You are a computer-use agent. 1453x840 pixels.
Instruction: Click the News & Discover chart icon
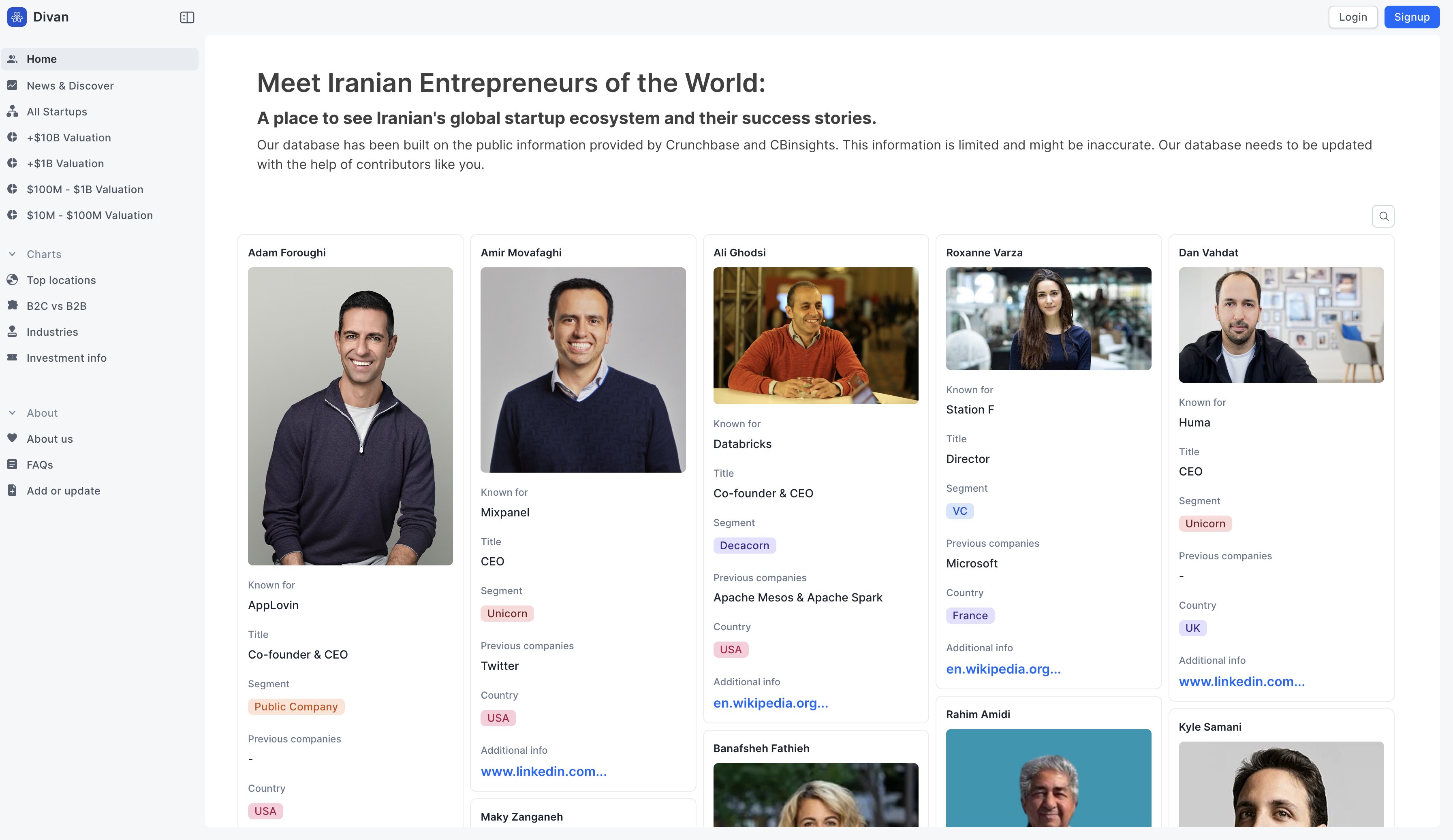(x=12, y=85)
